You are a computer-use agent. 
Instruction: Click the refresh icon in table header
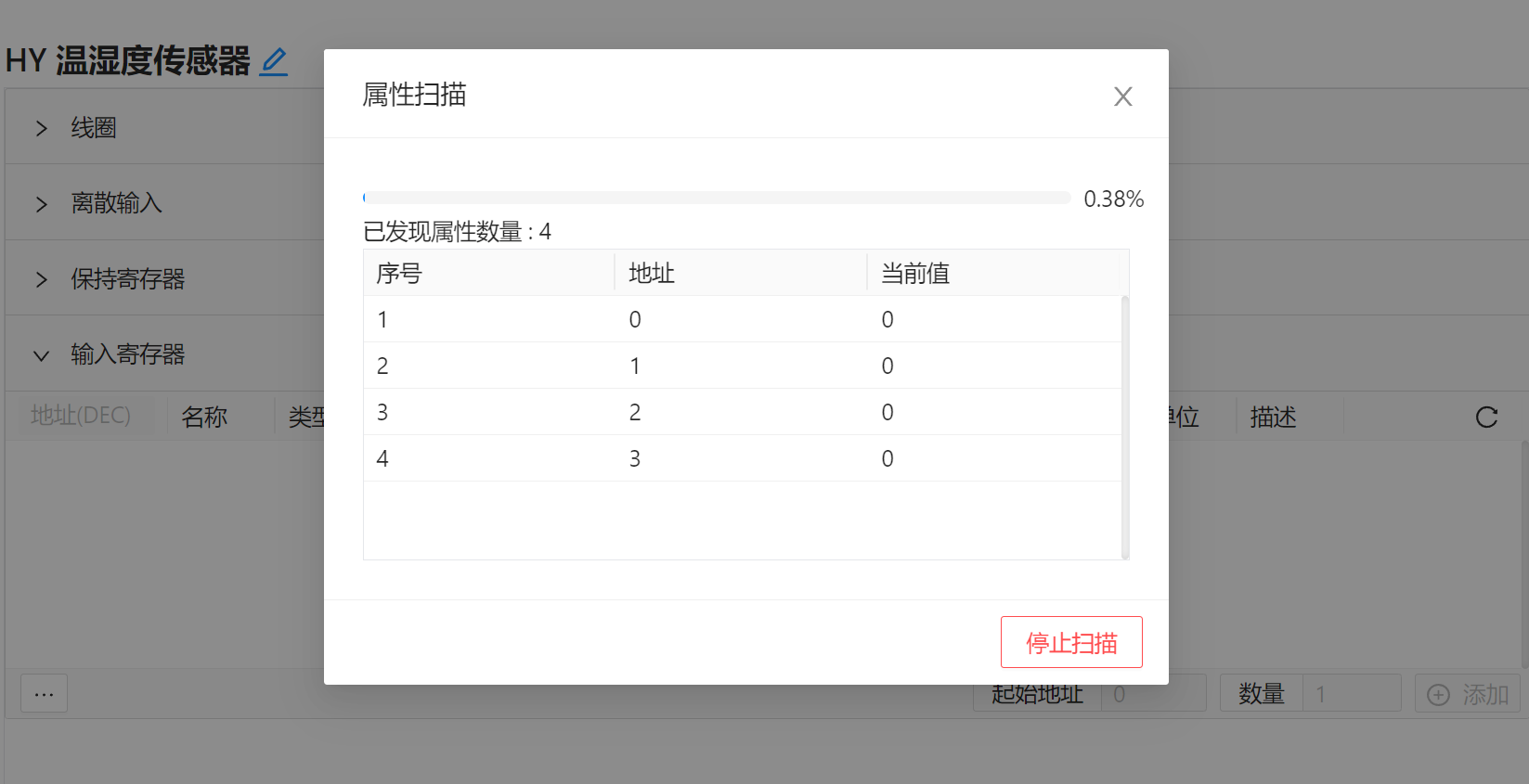1486,418
